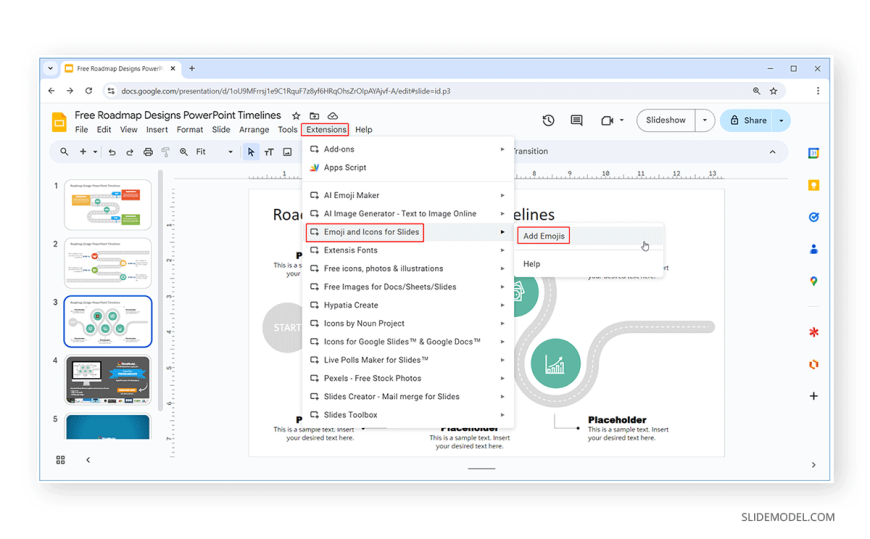870x539 pixels.
Task: Select slide 2 thumbnail
Action: pyautogui.click(x=108, y=263)
